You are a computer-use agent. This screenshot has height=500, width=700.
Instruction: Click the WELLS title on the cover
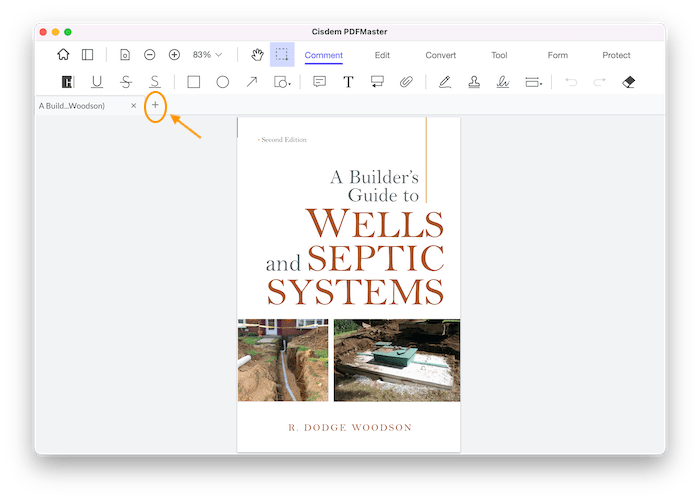pyautogui.click(x=375, y=223)
